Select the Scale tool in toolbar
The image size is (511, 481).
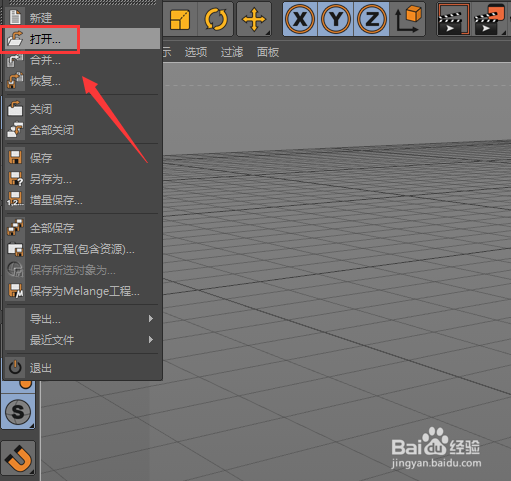coord(180,19)
